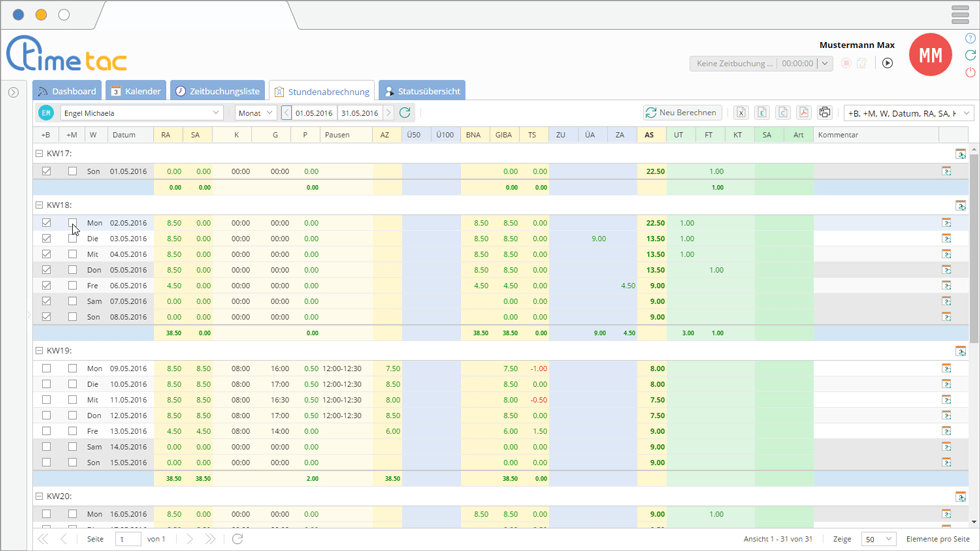Tick the +B checkbox for Mon 09.05.2016

46,368
